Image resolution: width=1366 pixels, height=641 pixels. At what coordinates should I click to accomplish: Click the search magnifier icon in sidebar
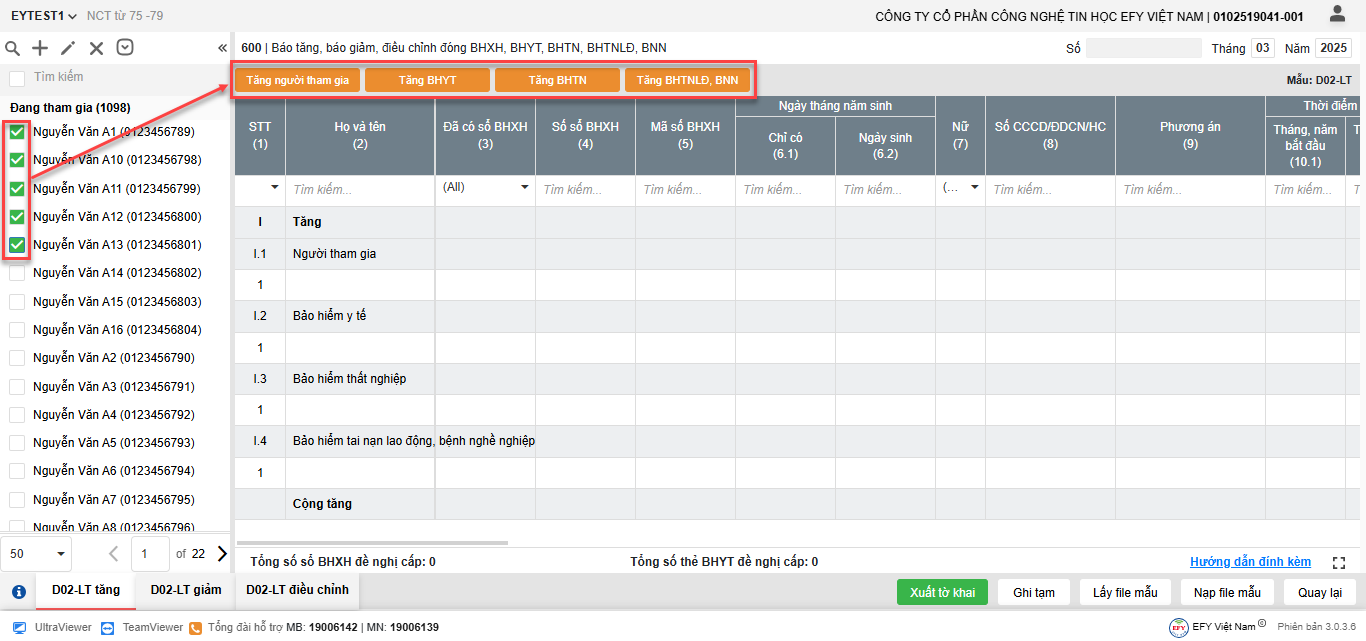click(13, 48)
